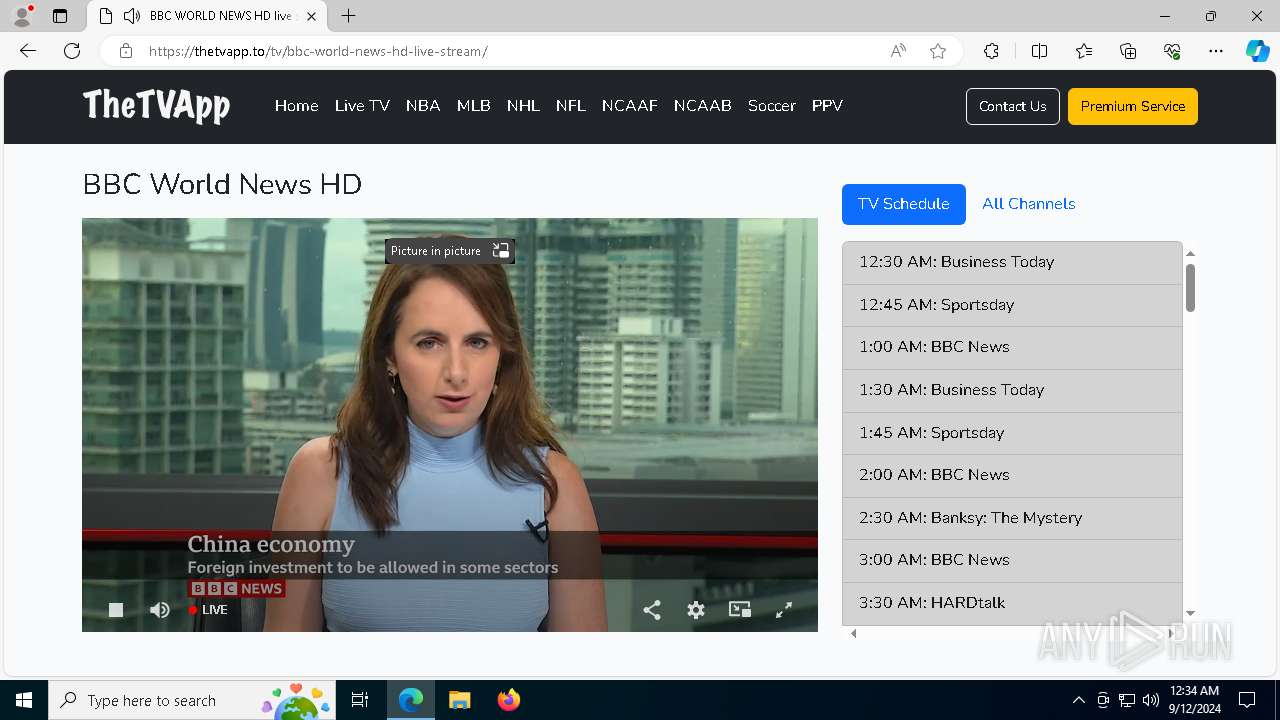View site information lock icon
This screenshot has height=720, width=1280.
pyautogui.click(x=125, y=51)
